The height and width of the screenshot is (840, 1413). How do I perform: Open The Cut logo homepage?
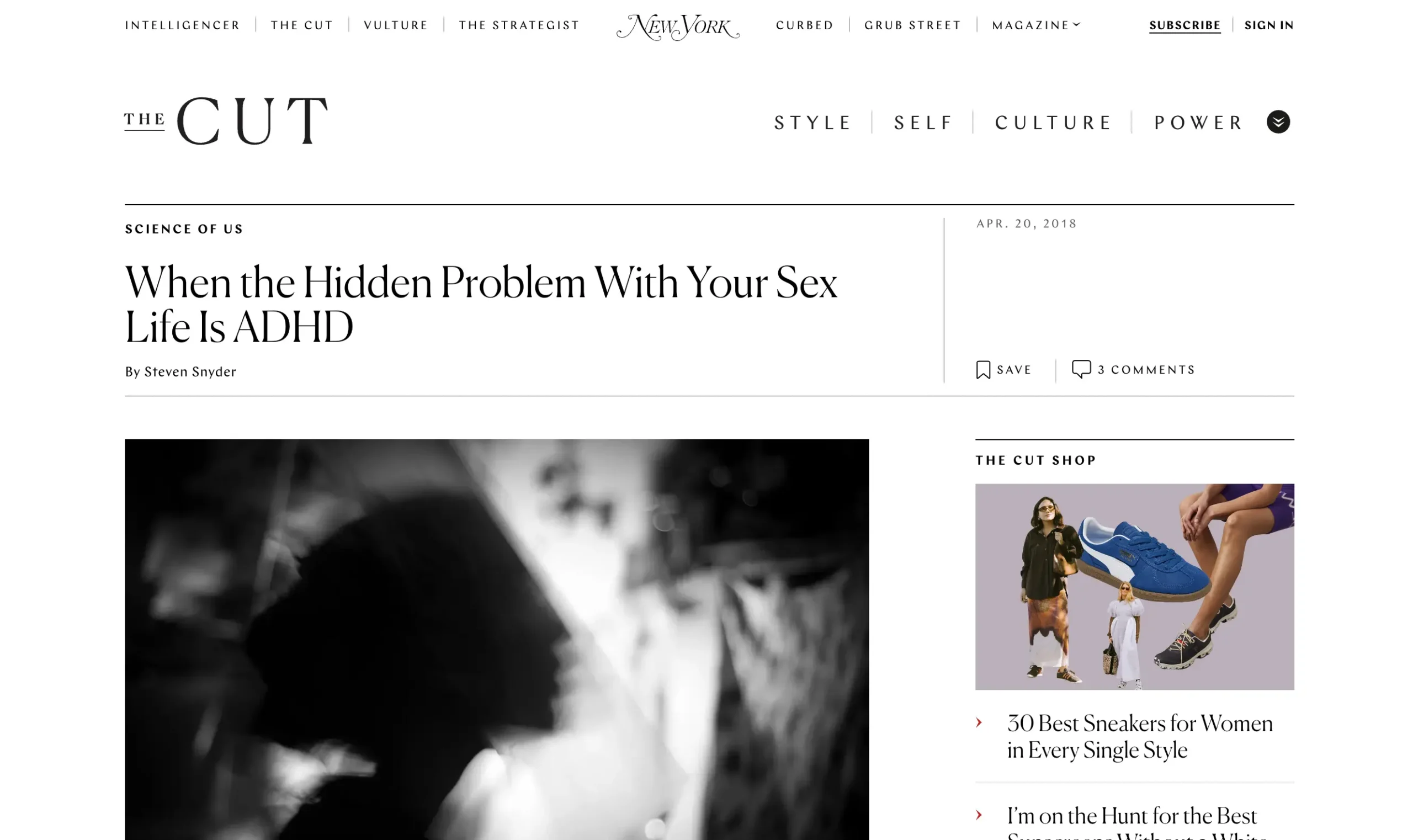pos(226,120)
